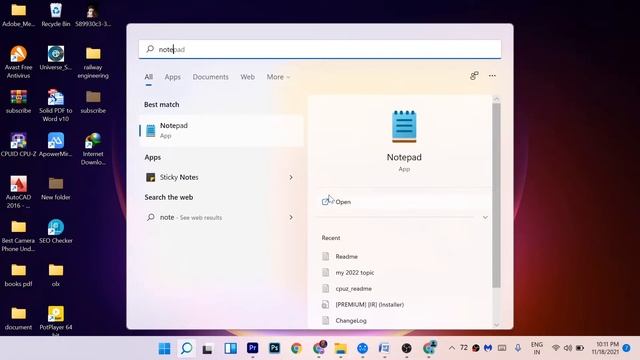This screenshot has width=640, height=360.
Task: Open recent file my 2022 topic
Action: pos(355,272)
